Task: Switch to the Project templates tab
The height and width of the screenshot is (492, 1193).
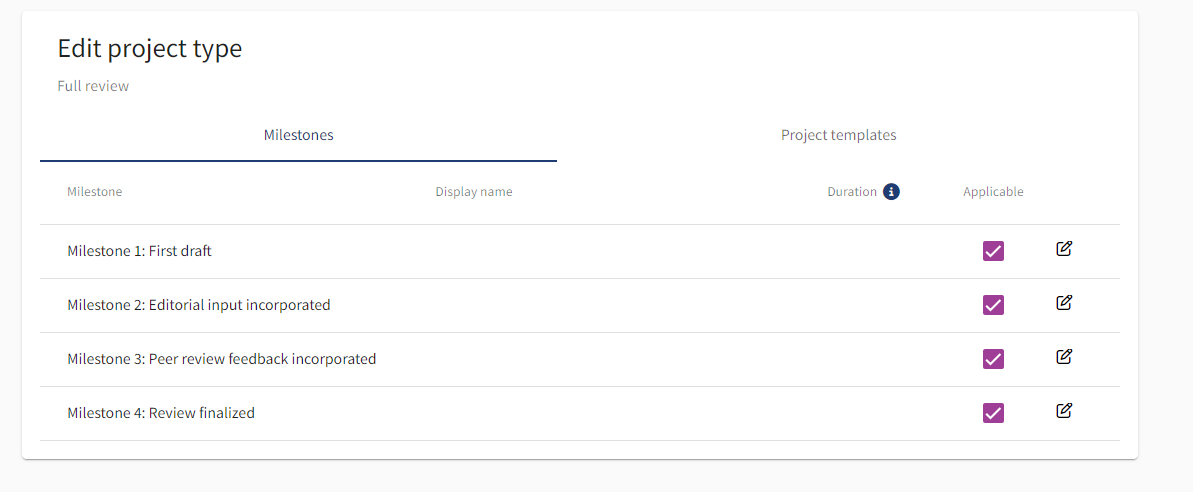Action: (838, 135)
